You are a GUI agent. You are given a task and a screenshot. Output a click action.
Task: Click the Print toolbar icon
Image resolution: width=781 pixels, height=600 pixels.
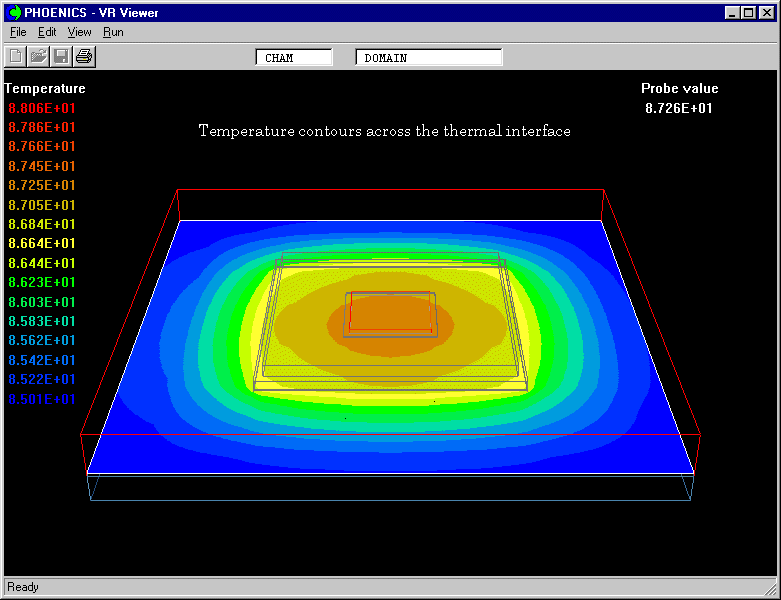pyautogui.click(x=84, y=56)
